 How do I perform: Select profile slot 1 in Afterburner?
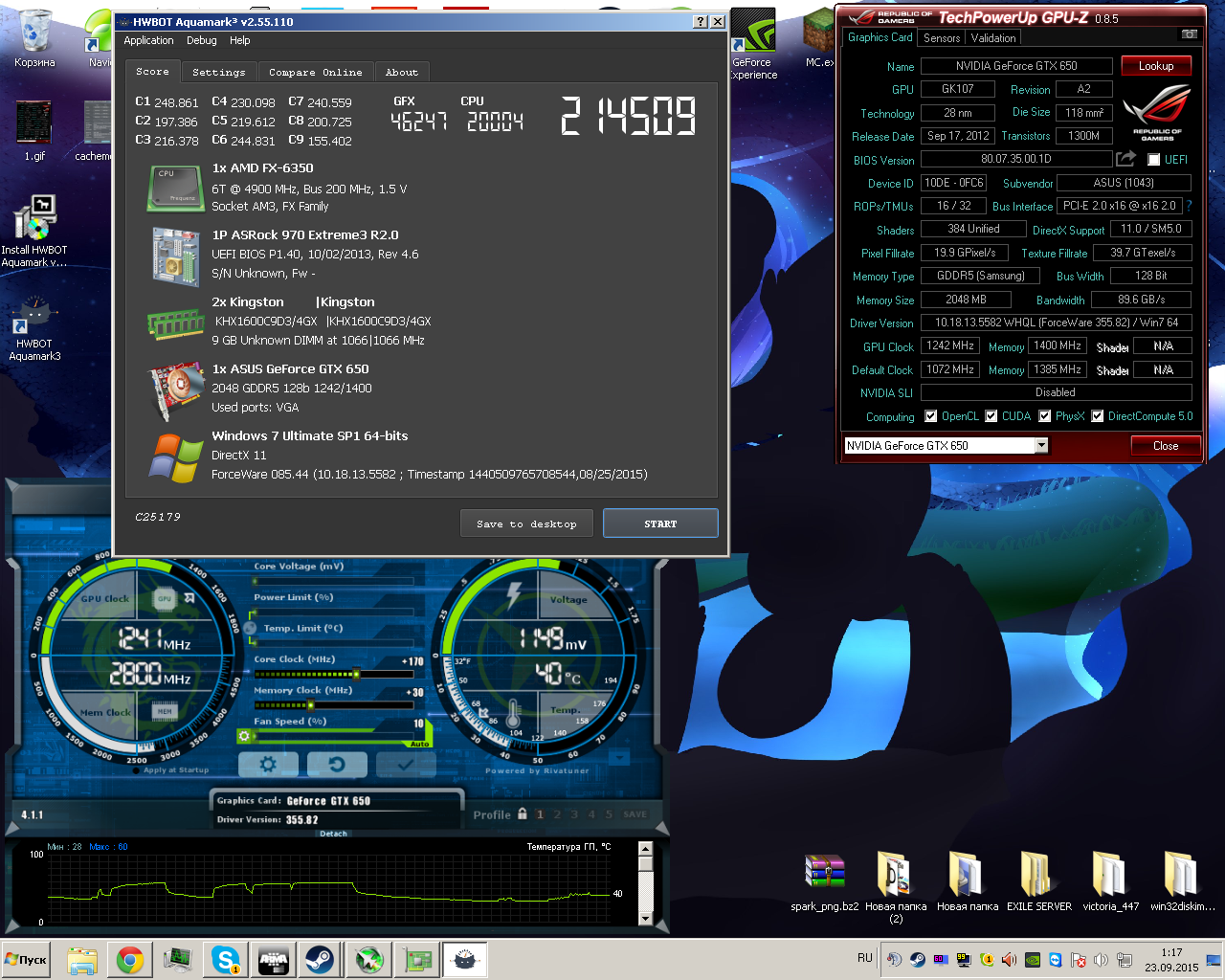pos(540,814)
